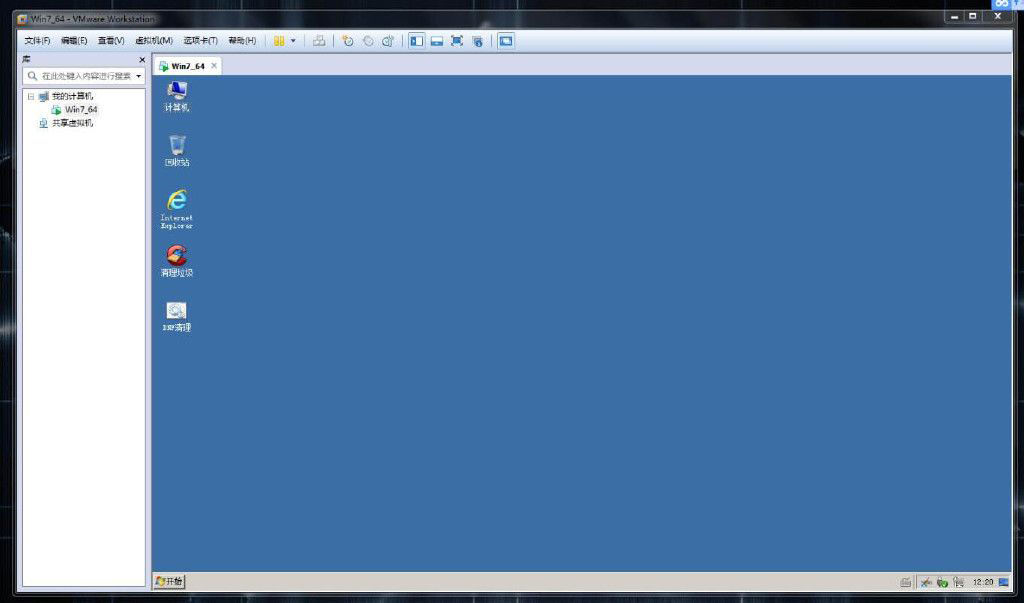Viewport: 1024px width, 603px height.
Task: Open the 文件(F) menu
Action: tap(37, 41)
